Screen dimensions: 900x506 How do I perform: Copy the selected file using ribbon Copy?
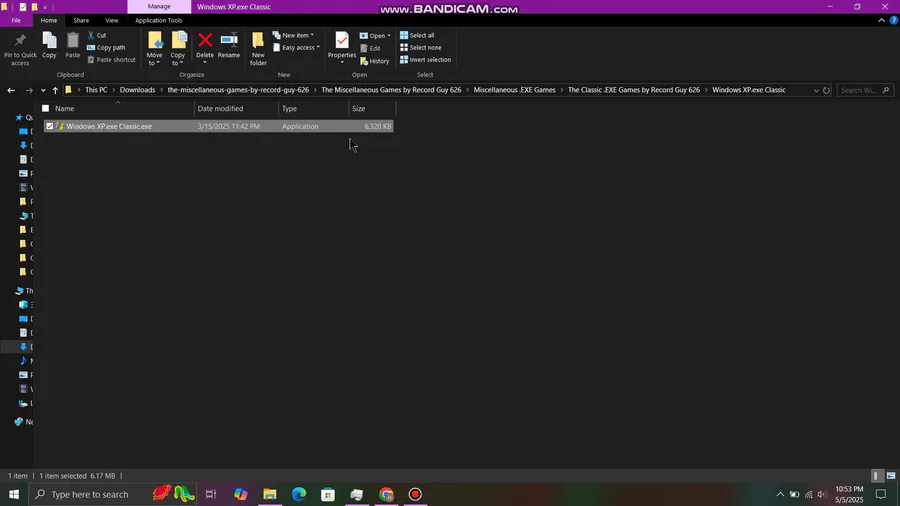(x=49, y=46)
